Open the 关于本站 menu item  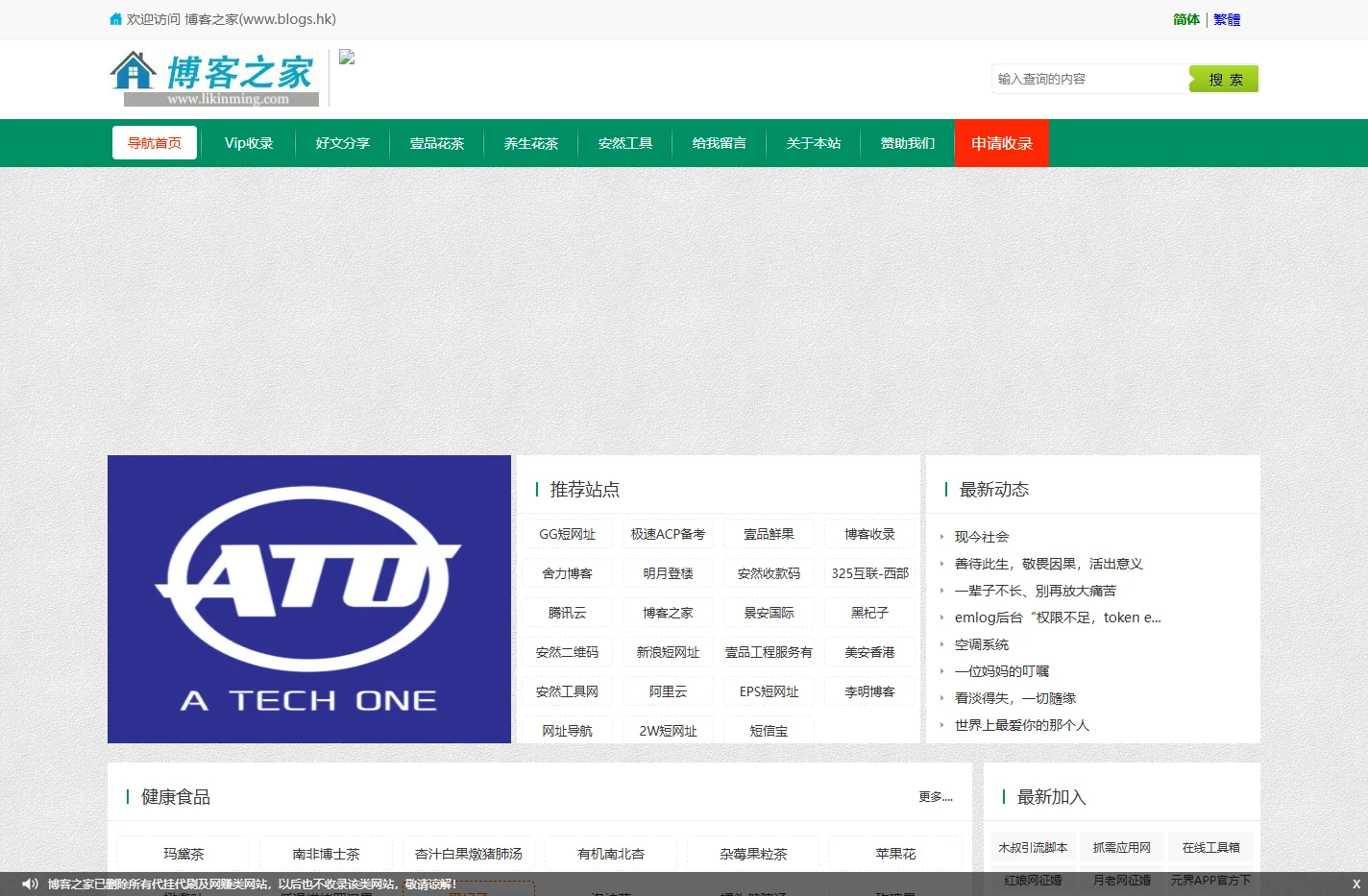814,143
